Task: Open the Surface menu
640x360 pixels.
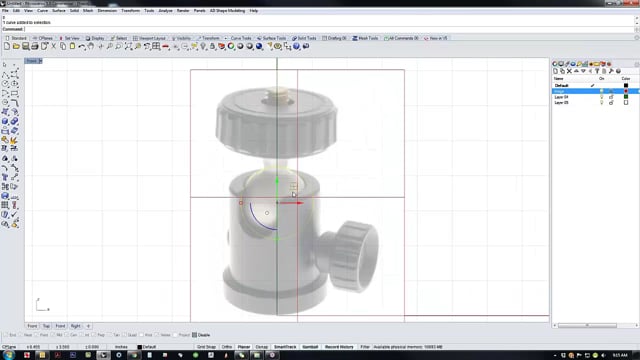Action: click(59, 11)
